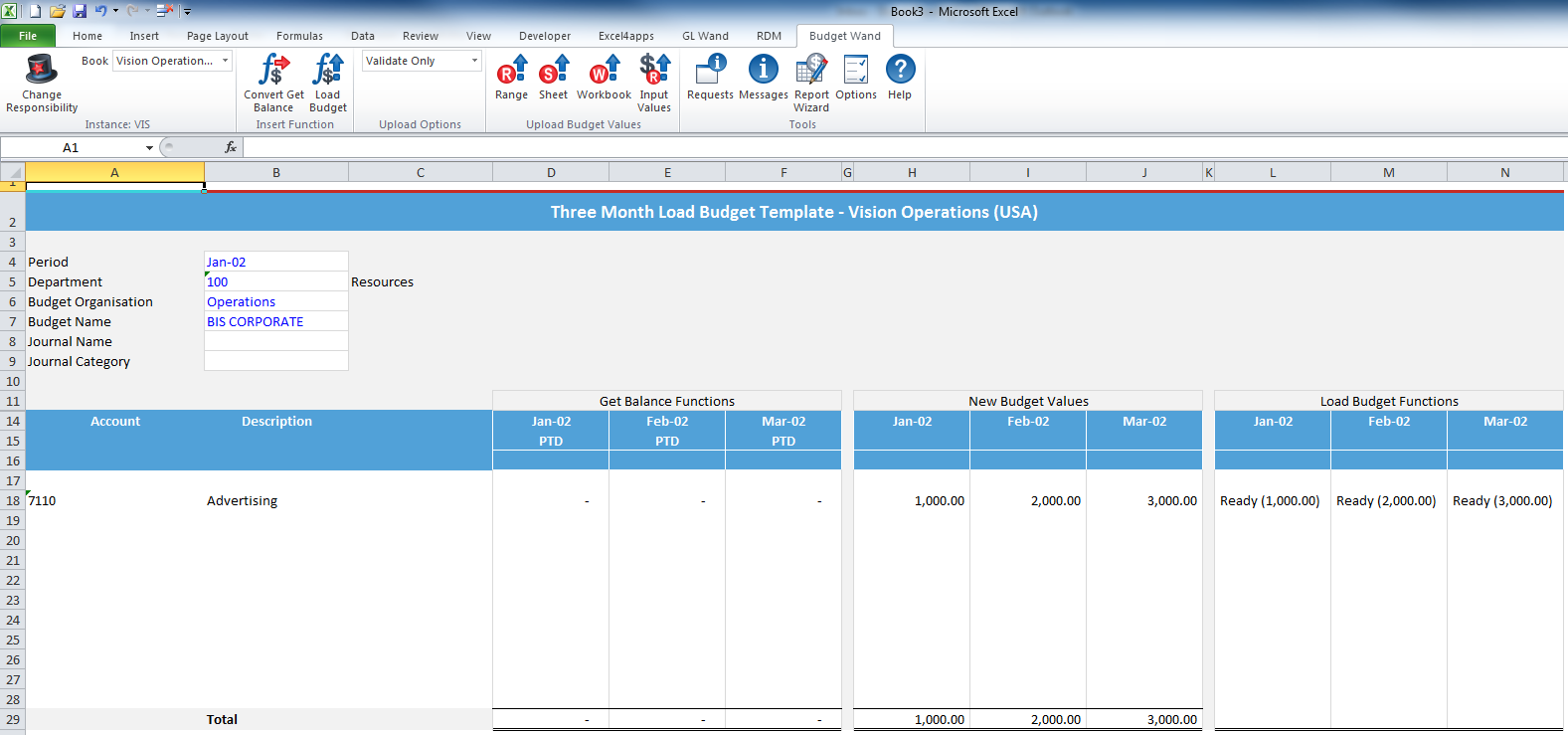This screenshot has width=1568, height=735.
Task: Click the Open folder icon in quick access
Action: point(57,11)
